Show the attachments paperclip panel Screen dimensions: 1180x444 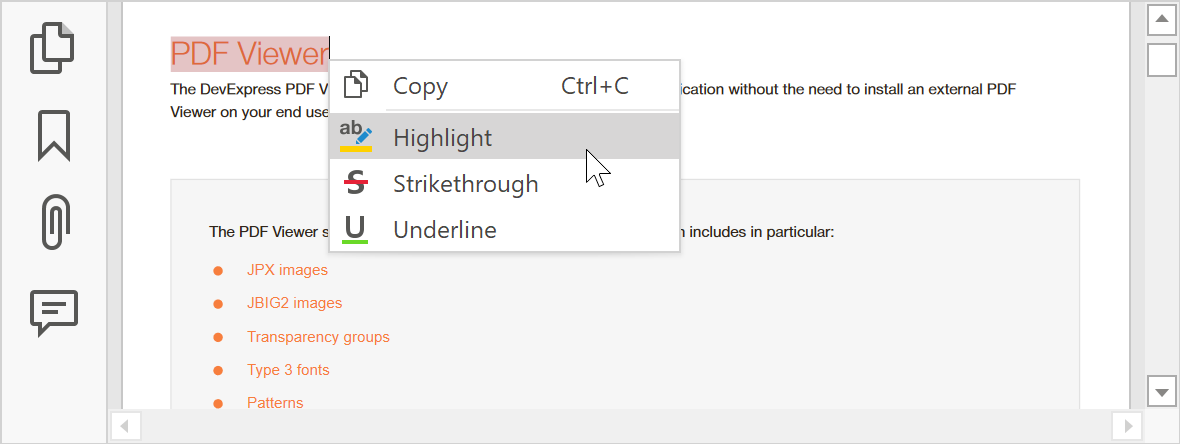pos(54,222)
